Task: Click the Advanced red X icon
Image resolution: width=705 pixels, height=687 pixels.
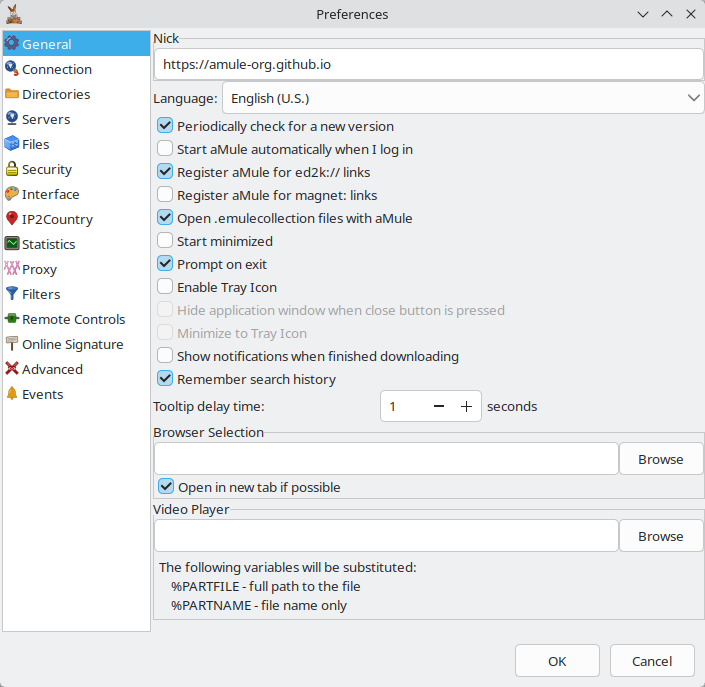Action: (12, 368)
